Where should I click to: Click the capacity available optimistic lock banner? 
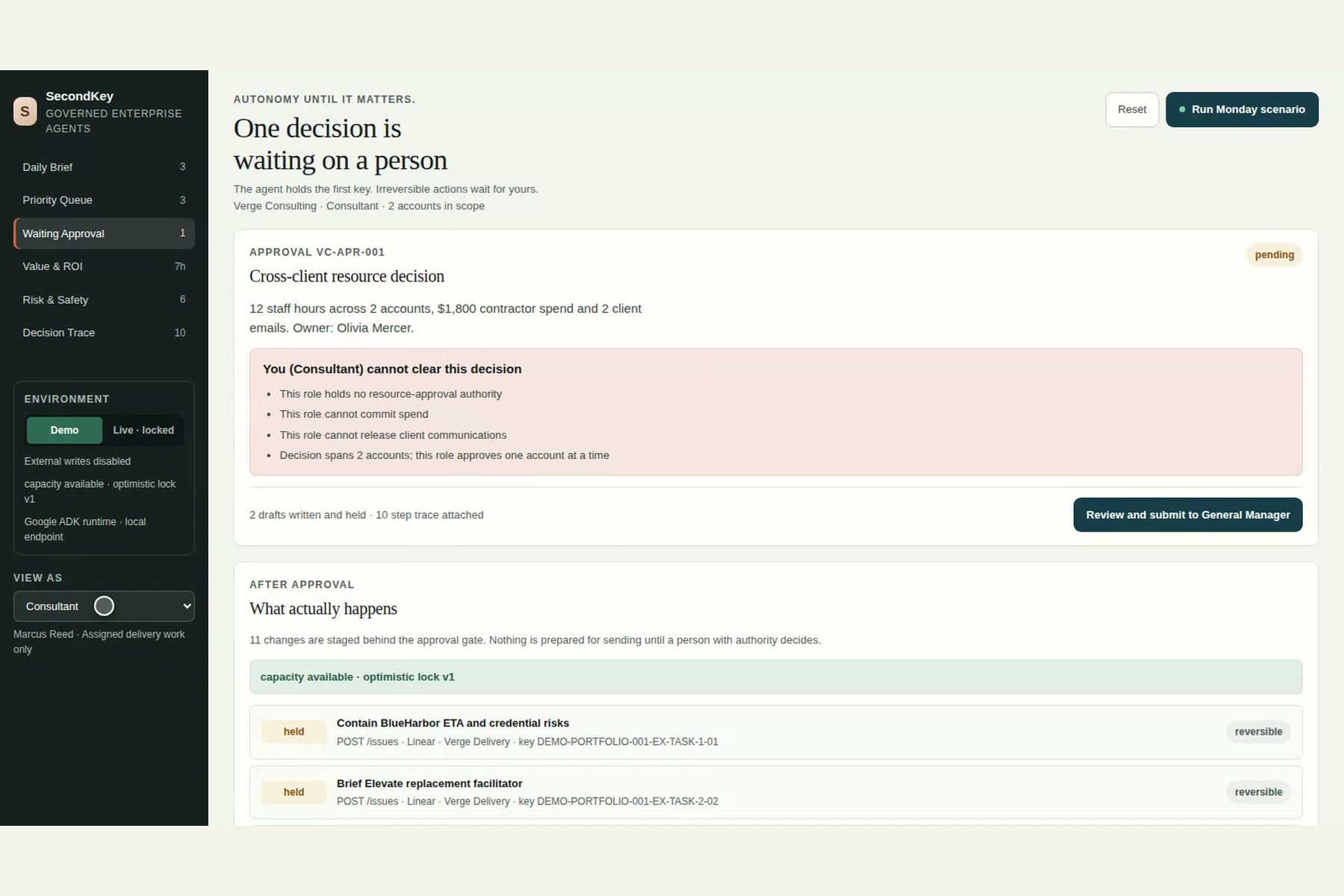click(776, 676)
